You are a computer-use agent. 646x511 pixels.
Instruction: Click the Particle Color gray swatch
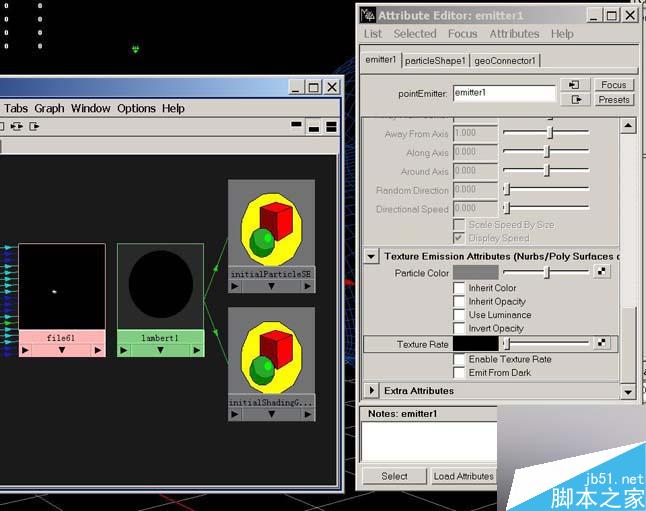pyautogui.click(x=475, y=272)
